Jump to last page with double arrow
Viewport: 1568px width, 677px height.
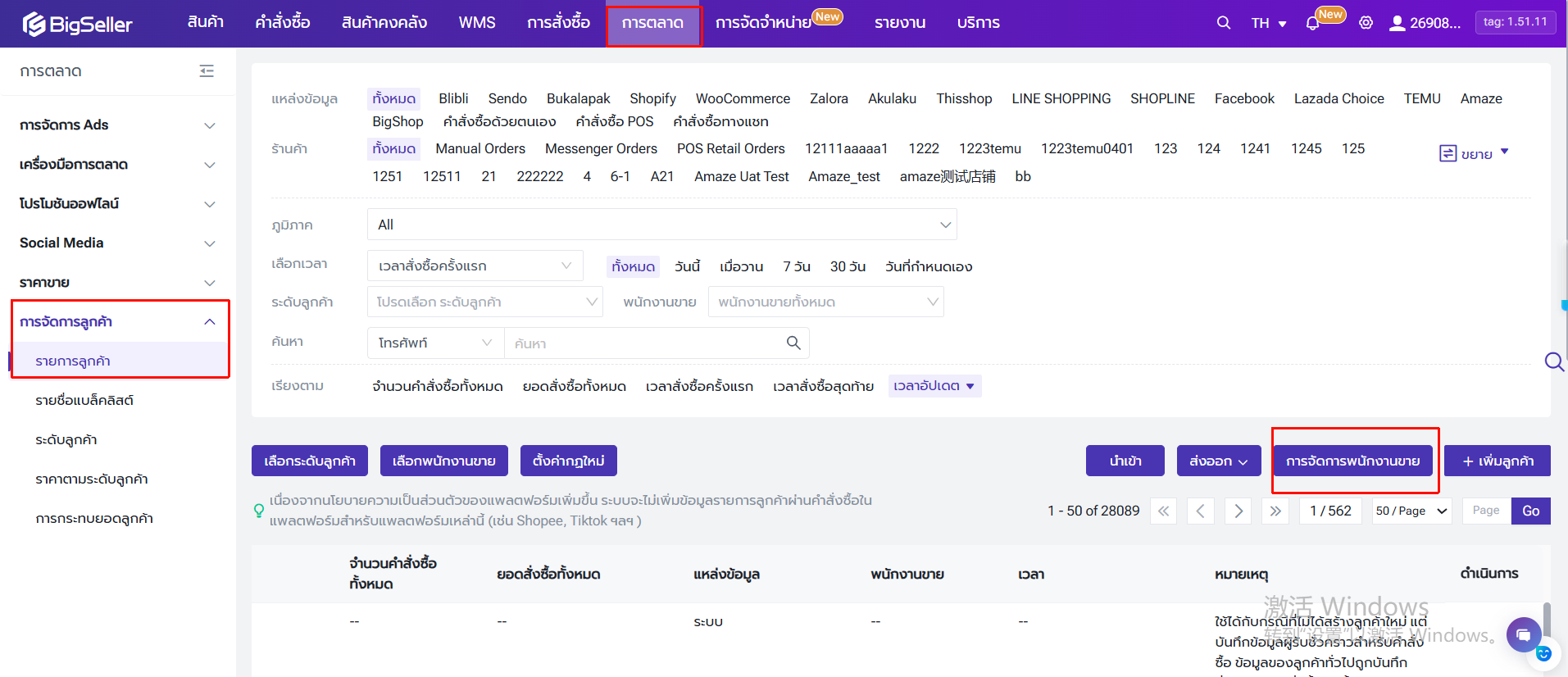pyautogui.click(x=1275, y=511)
